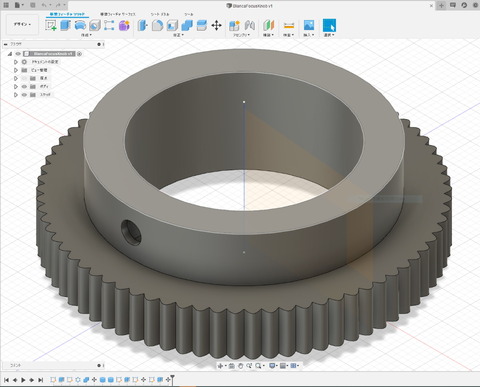Show the hidden 原点 origin folder
Screen dimensions: 480x387
[24, 78]
